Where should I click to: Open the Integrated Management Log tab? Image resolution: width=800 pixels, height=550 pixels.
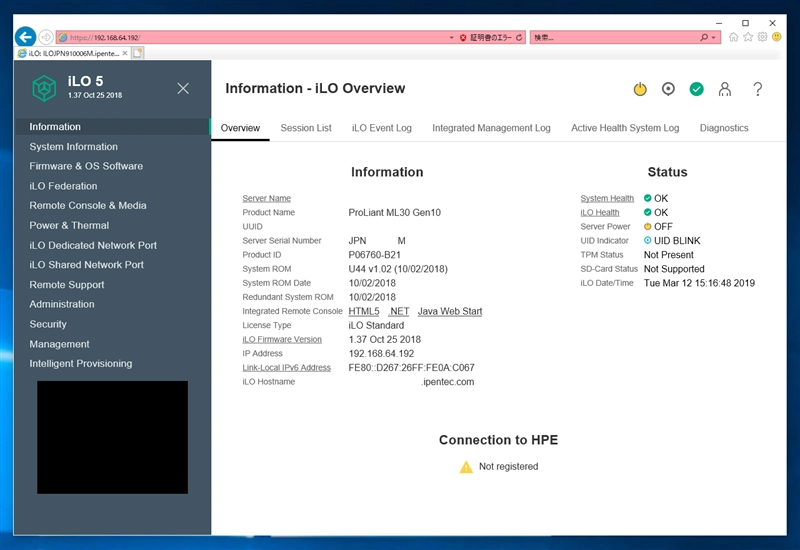click(491, 128)
